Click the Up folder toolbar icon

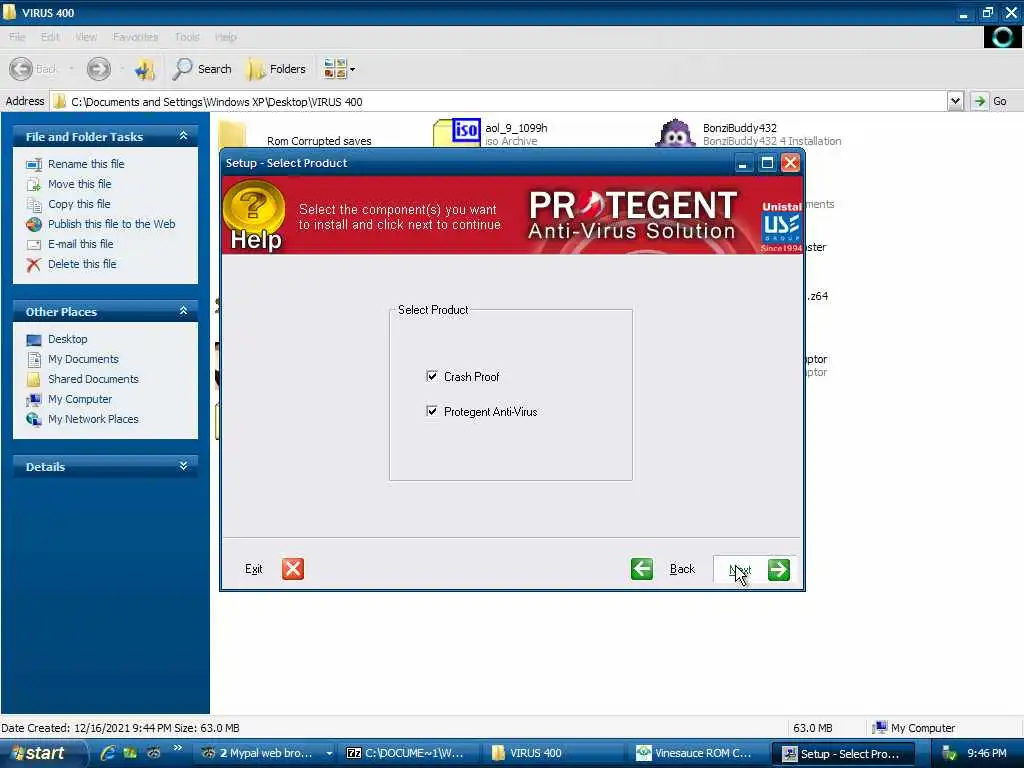click(144, 69)
